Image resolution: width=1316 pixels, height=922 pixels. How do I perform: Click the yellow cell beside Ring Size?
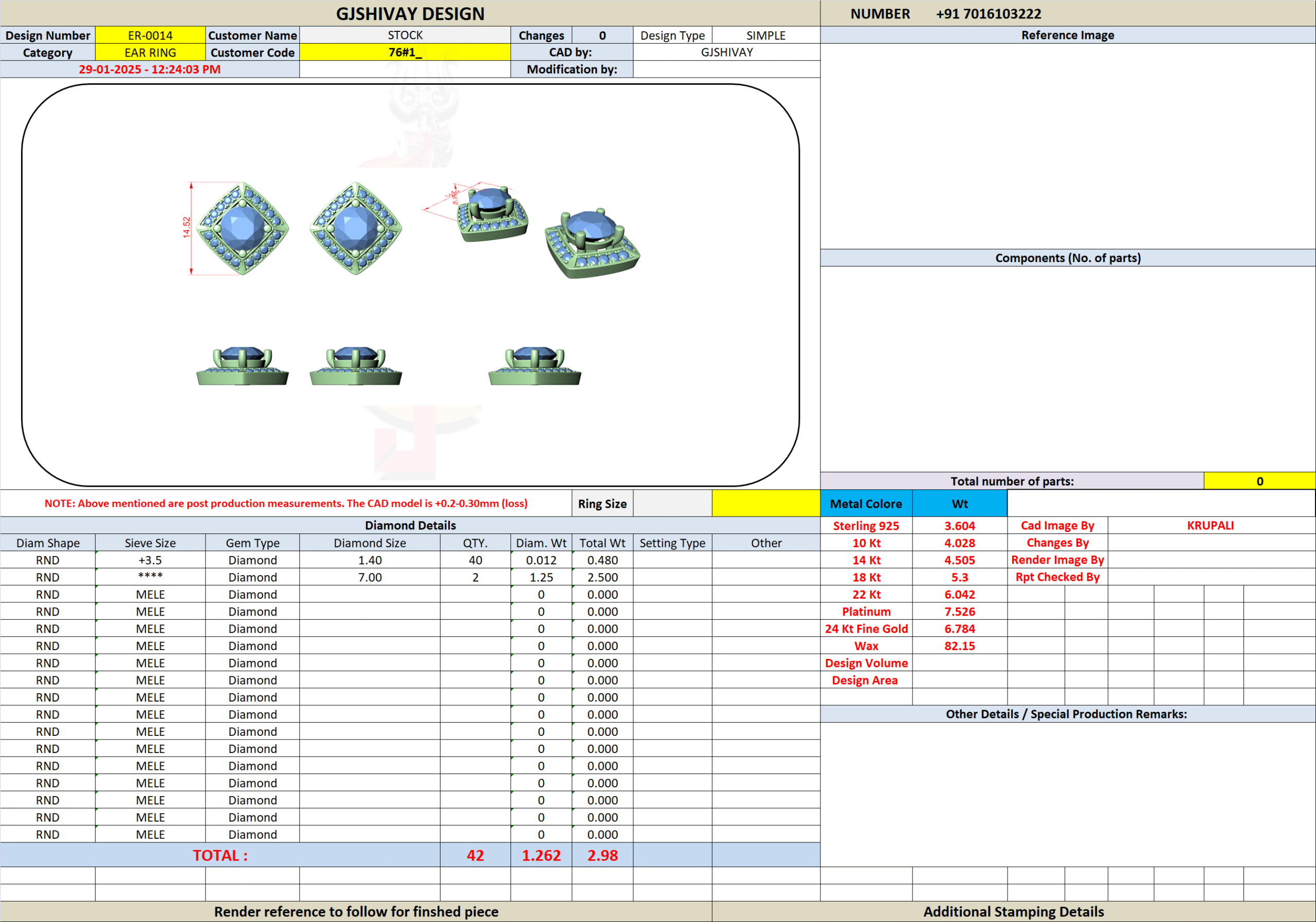pos(766,504)
